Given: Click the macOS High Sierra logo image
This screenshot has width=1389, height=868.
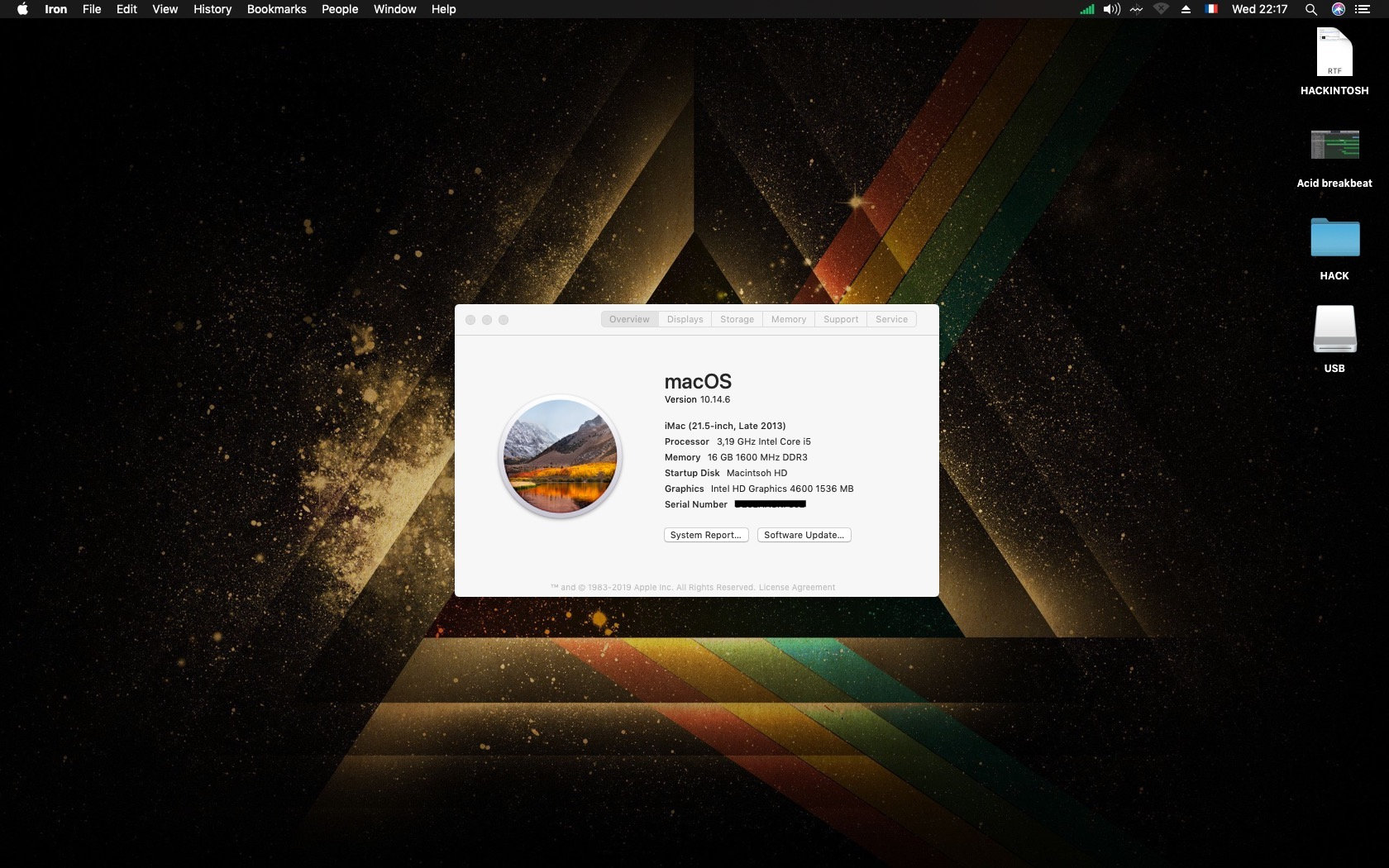Looking at the screenshot, I should (x=561, y=456).
